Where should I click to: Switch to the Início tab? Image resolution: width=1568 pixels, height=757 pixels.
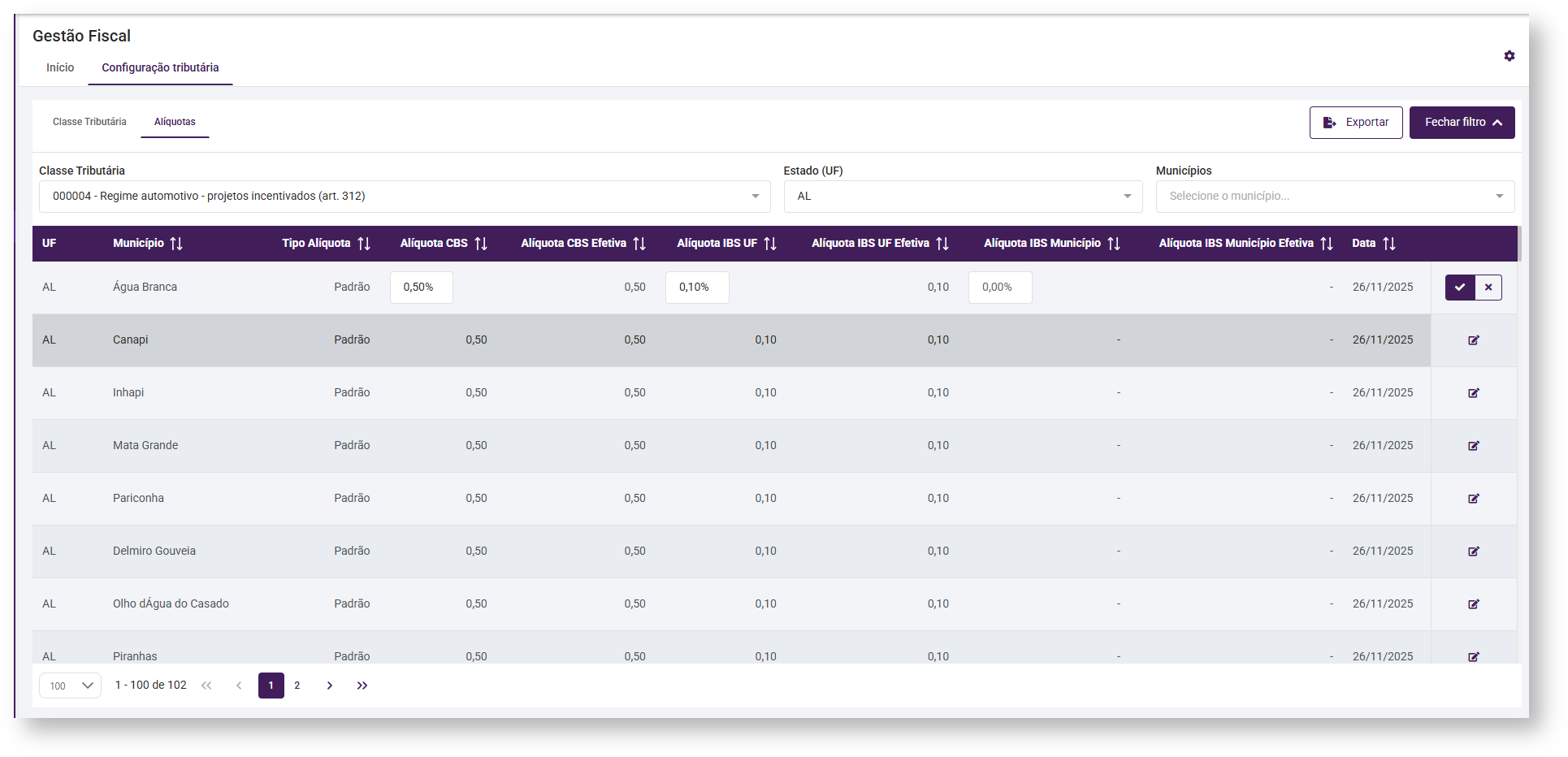pyautogui.click(x=60, y=67)
